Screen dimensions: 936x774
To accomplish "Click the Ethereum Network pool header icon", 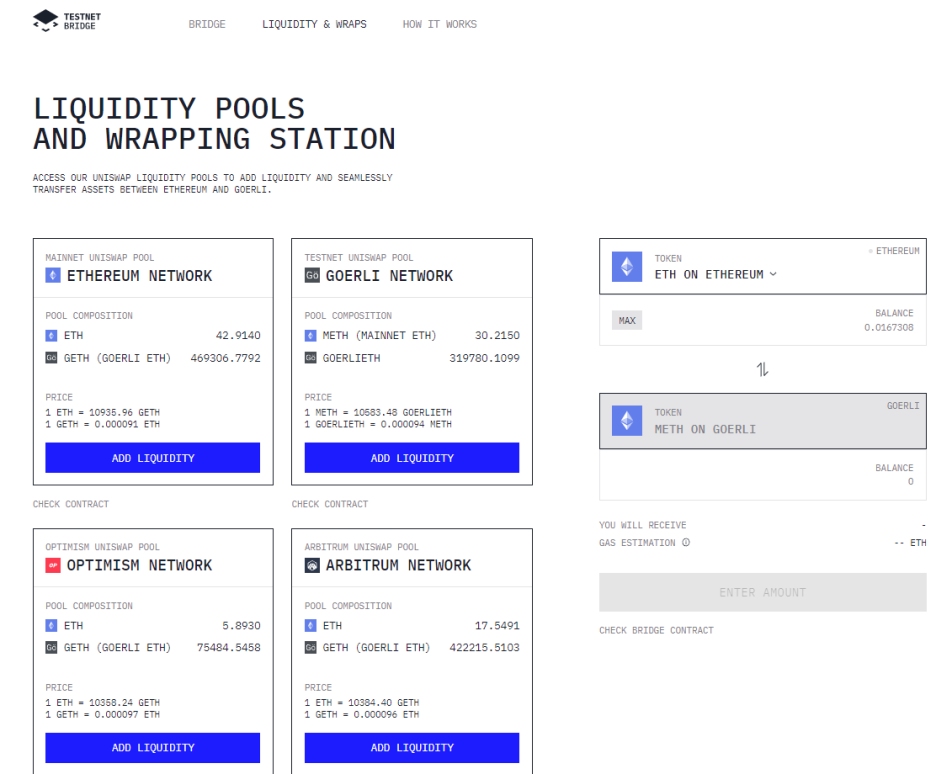I will (53, 275).
